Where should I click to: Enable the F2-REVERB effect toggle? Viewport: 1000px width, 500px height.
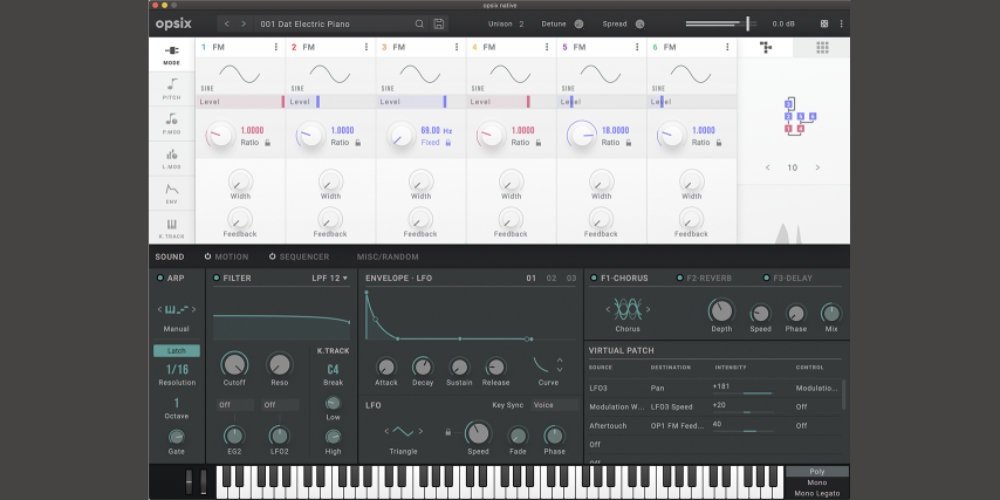(x=680, y=278)
